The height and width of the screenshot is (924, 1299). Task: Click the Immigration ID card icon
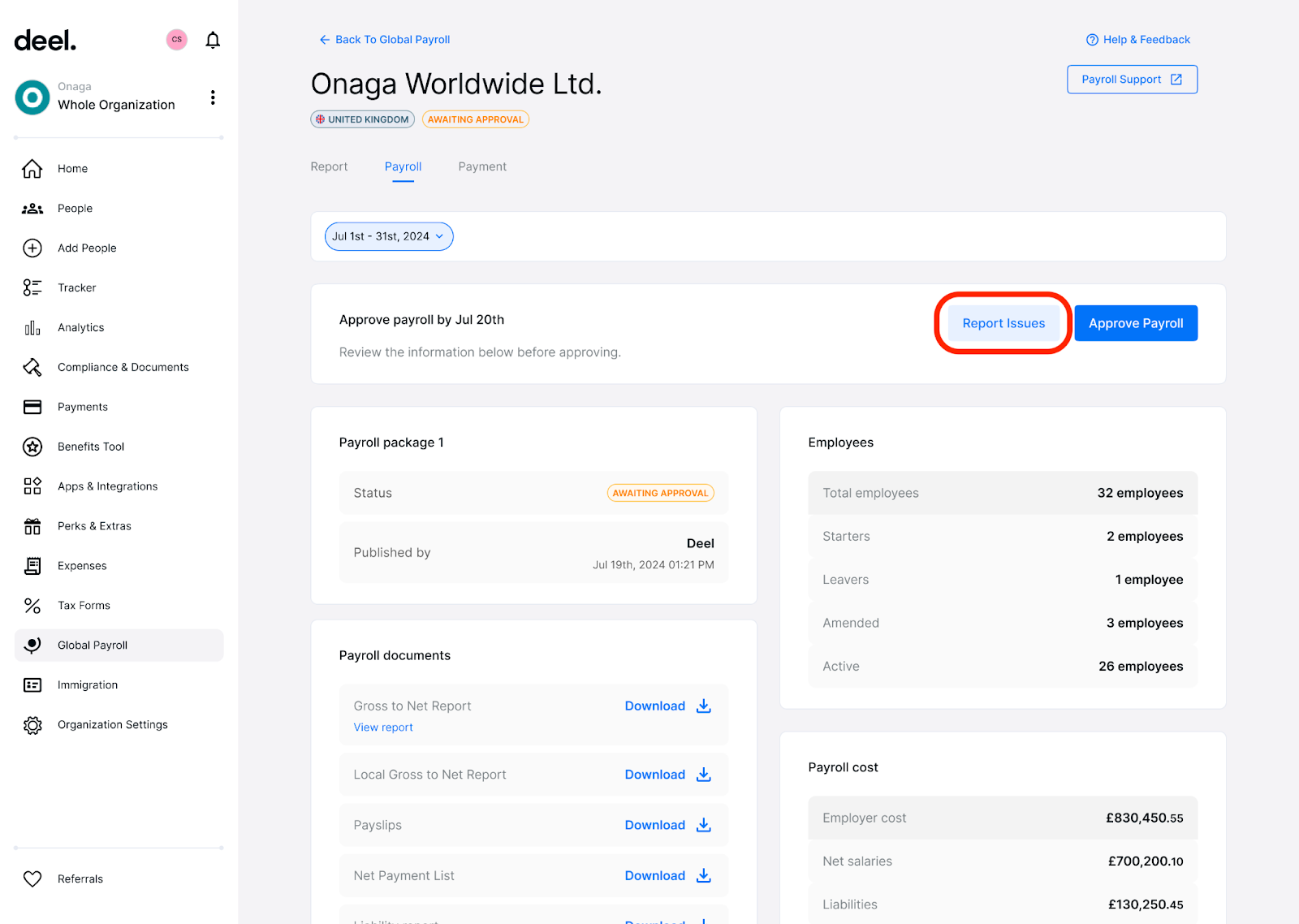[32, 685]
